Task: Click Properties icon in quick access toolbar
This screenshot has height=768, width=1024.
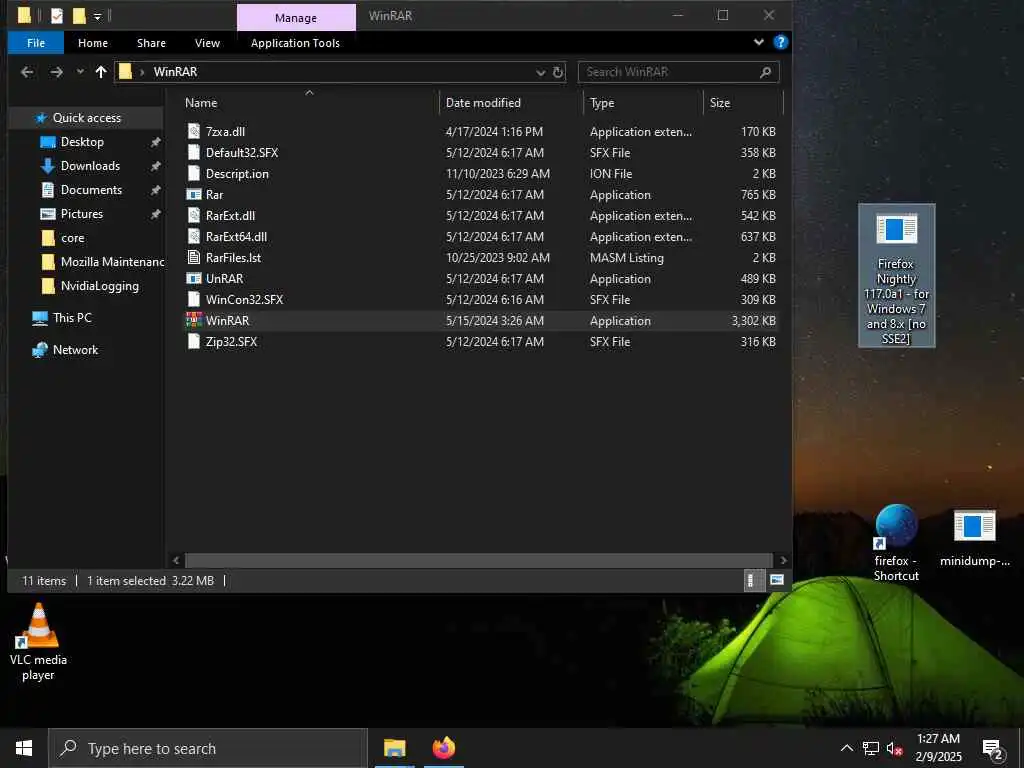Action: 57,16
